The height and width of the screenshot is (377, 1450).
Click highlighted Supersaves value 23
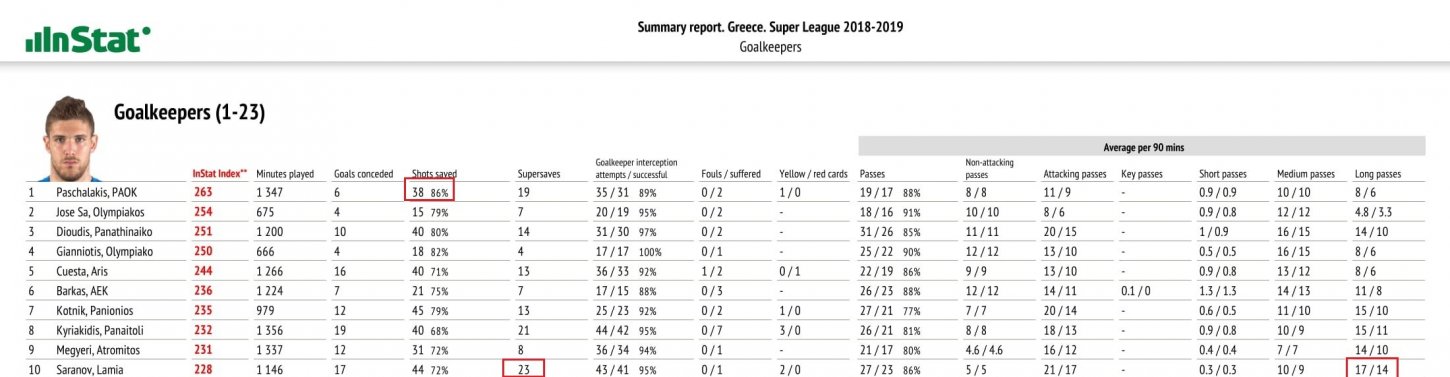point(525,369)
